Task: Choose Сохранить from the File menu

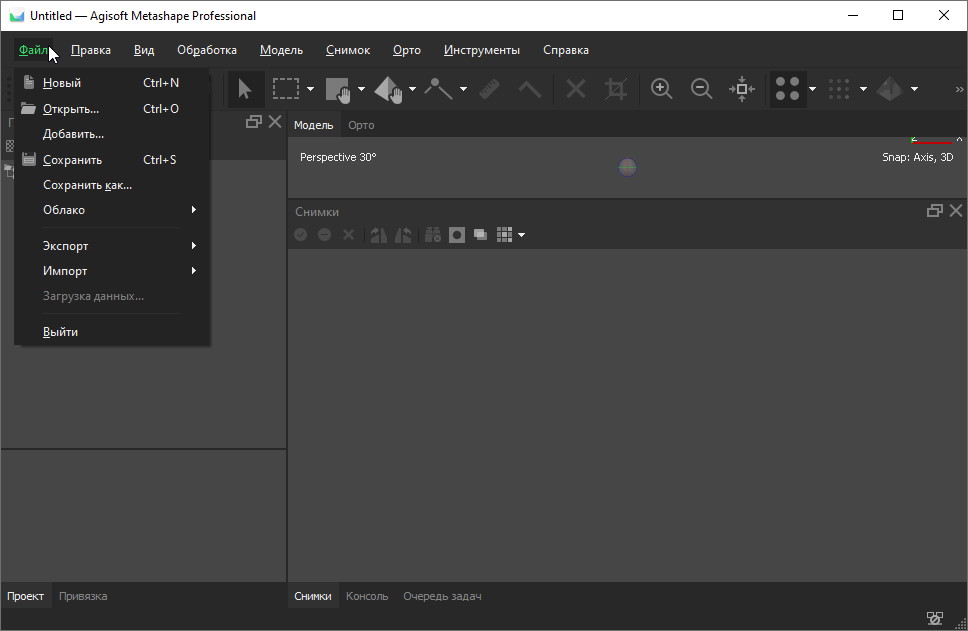Action: 112,160
